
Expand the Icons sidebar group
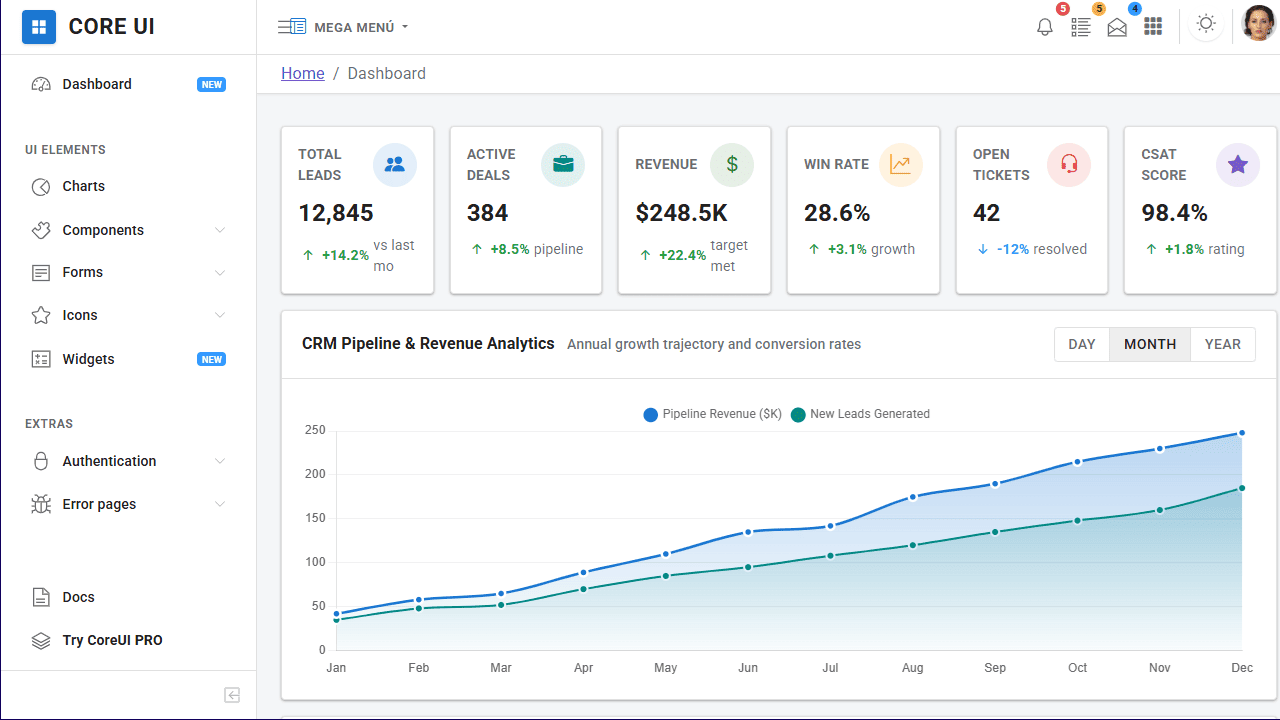click(128, 315)
